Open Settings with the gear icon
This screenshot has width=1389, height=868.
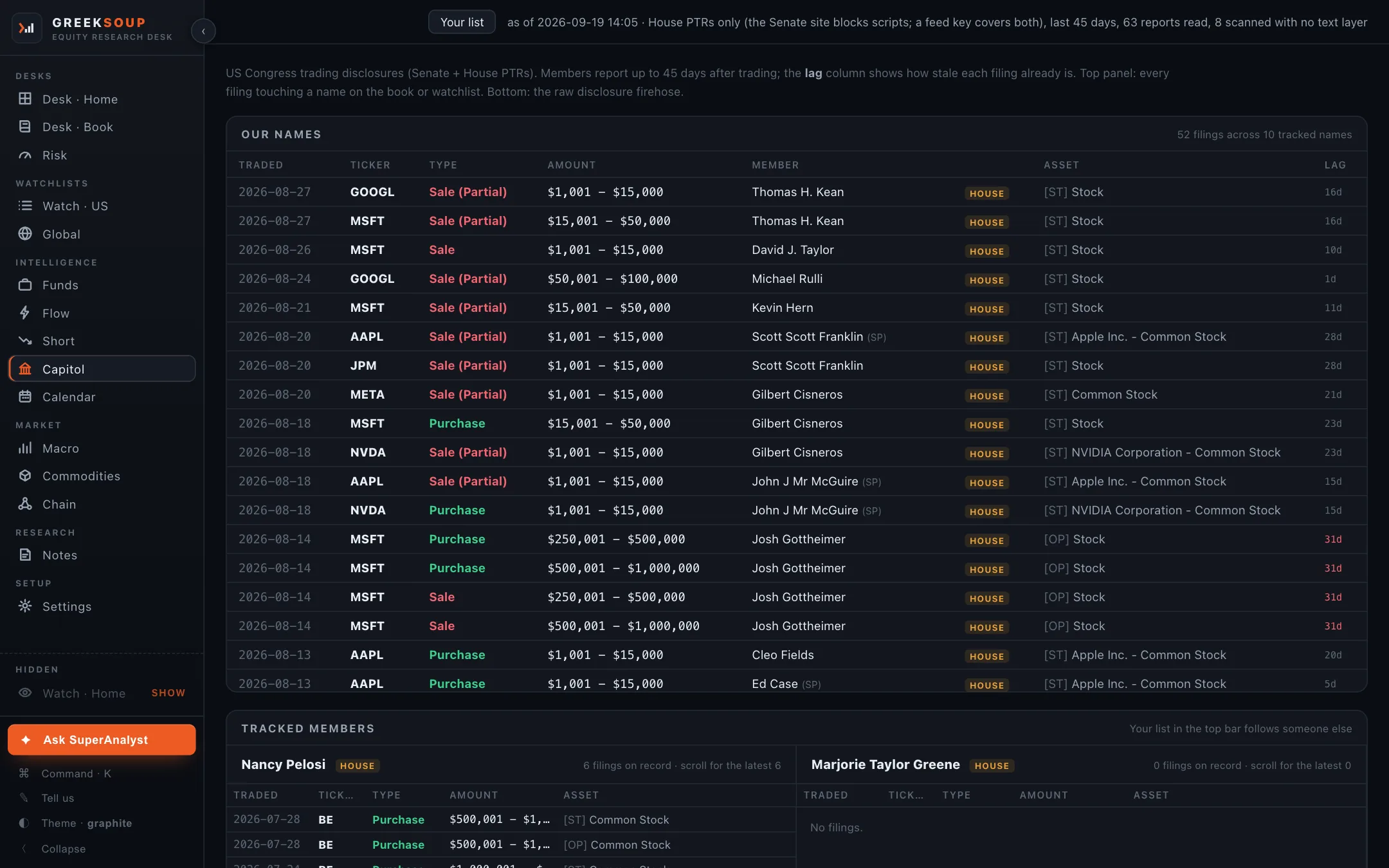(x=25, y=606)
